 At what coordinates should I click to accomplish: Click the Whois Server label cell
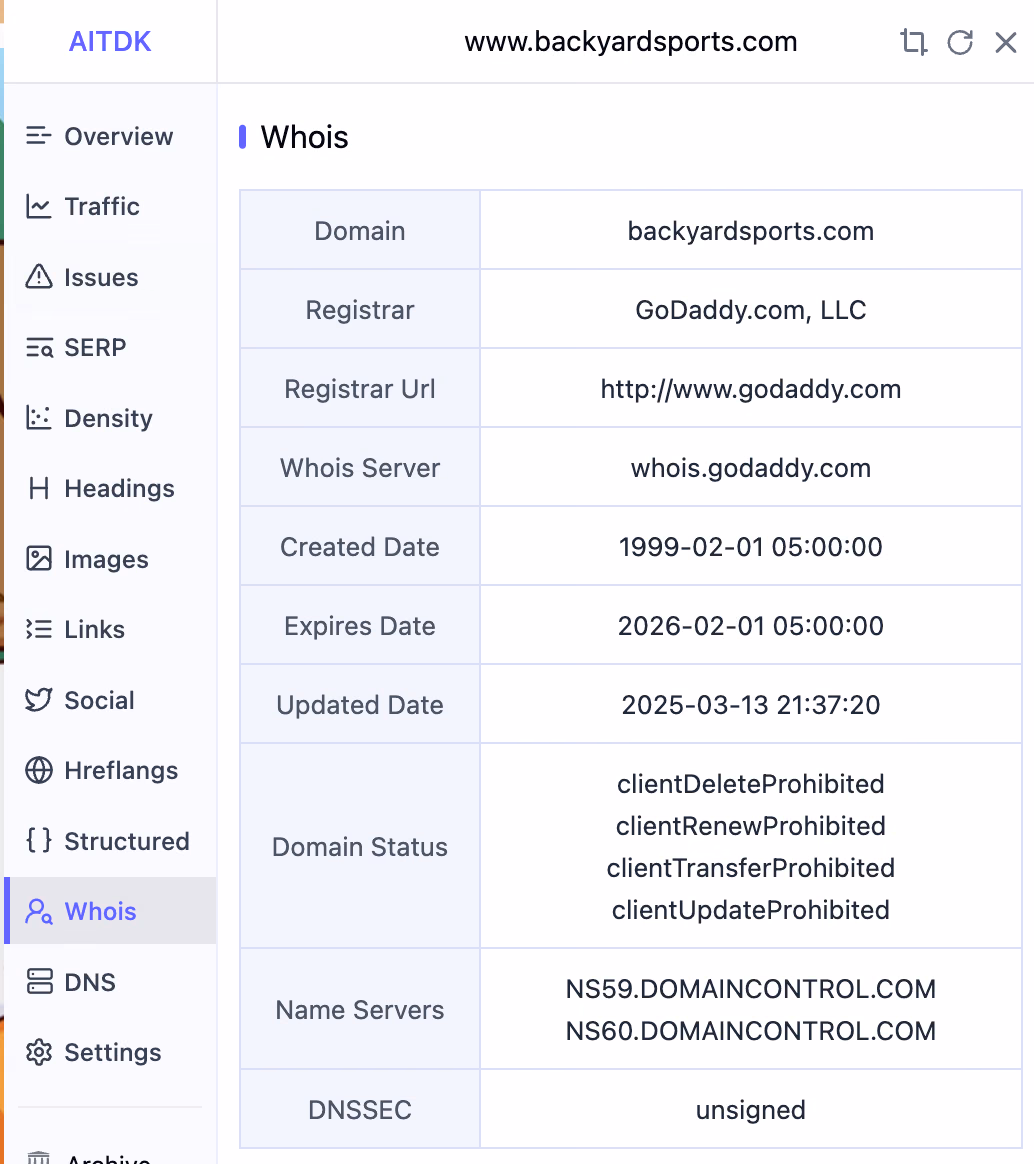[360, 468]
